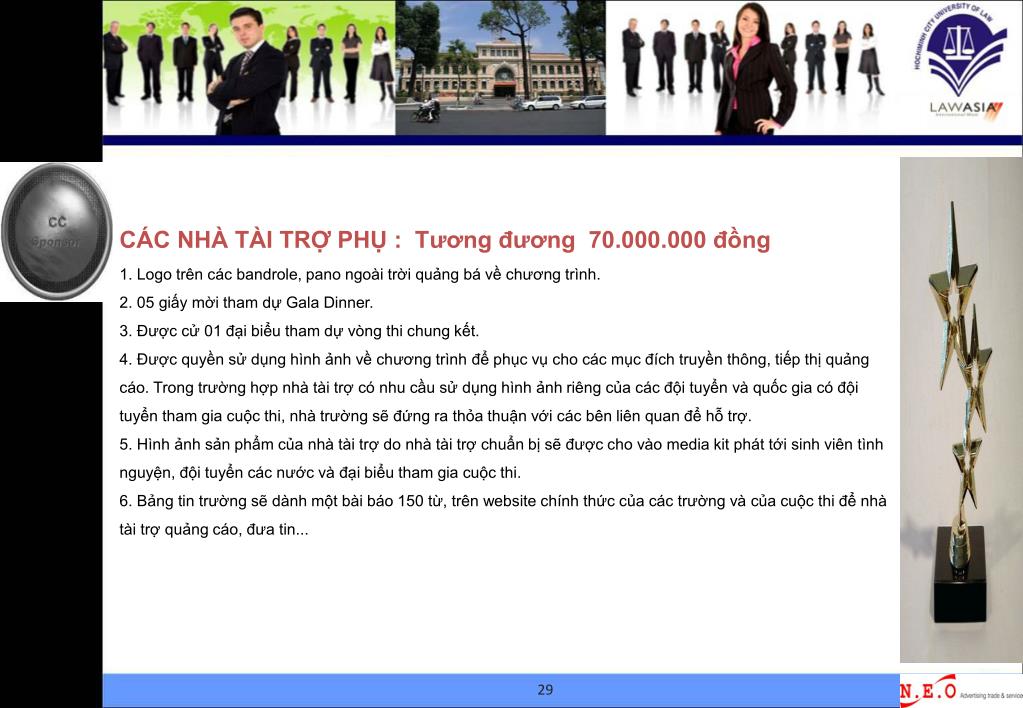Screen dimensions: 1023x708
Task: Click line '1. Logo trên các bandrole'
Action: (x=359, y=275)
